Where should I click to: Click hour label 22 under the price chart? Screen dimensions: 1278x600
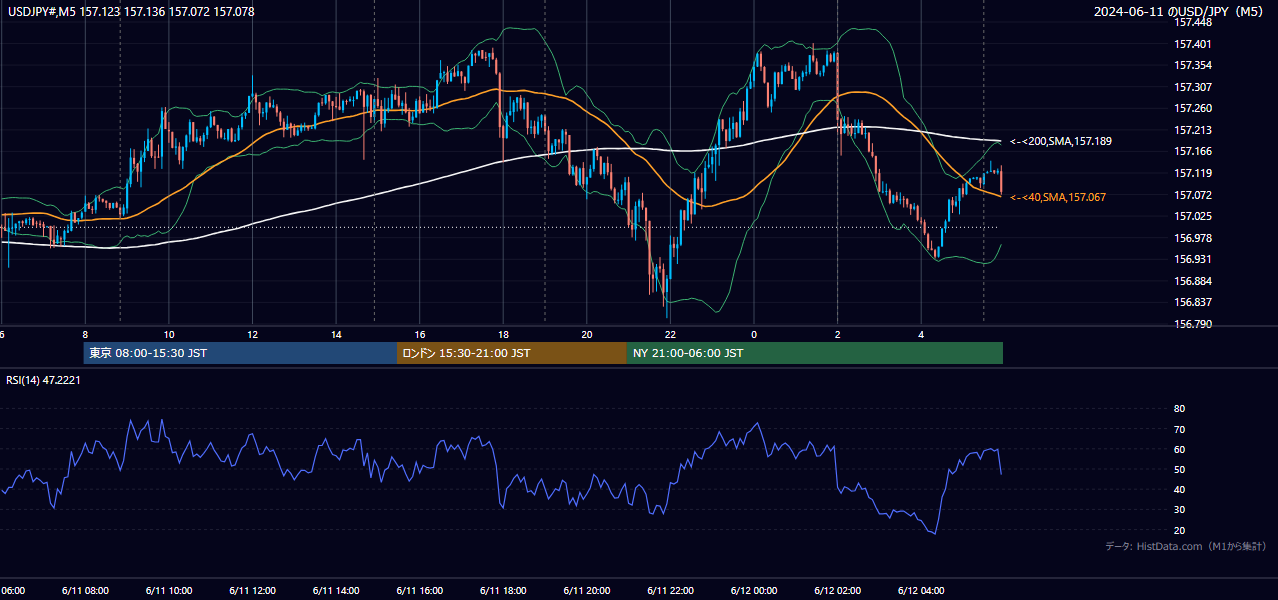[x=670, y=335]
